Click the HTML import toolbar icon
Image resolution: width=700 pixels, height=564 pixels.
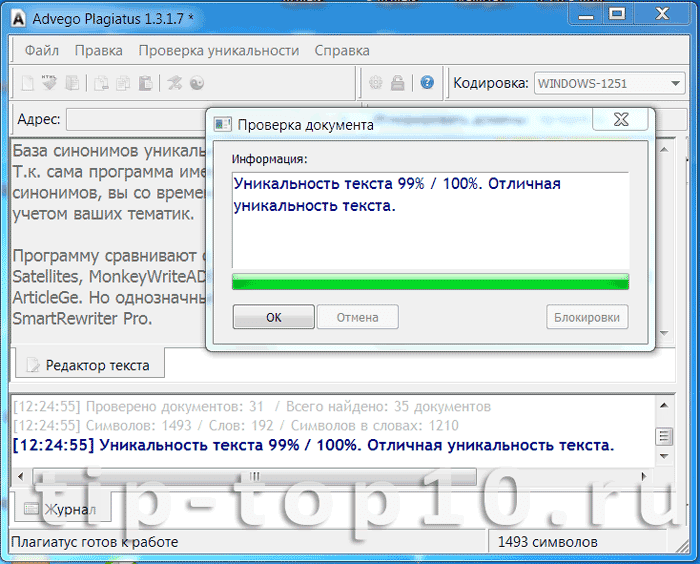pos(49,83)
